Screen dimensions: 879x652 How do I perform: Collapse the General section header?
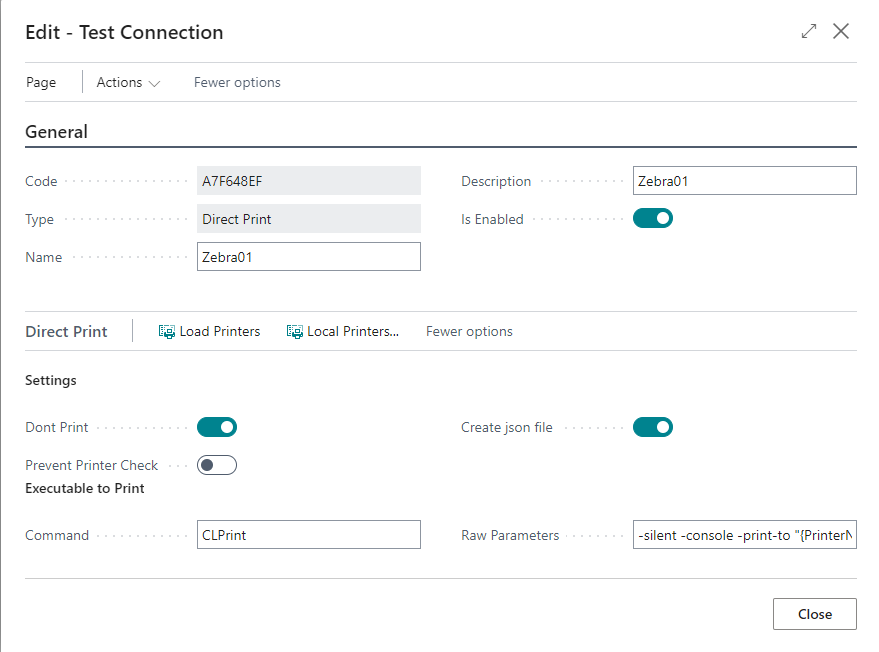pos(57,132)
